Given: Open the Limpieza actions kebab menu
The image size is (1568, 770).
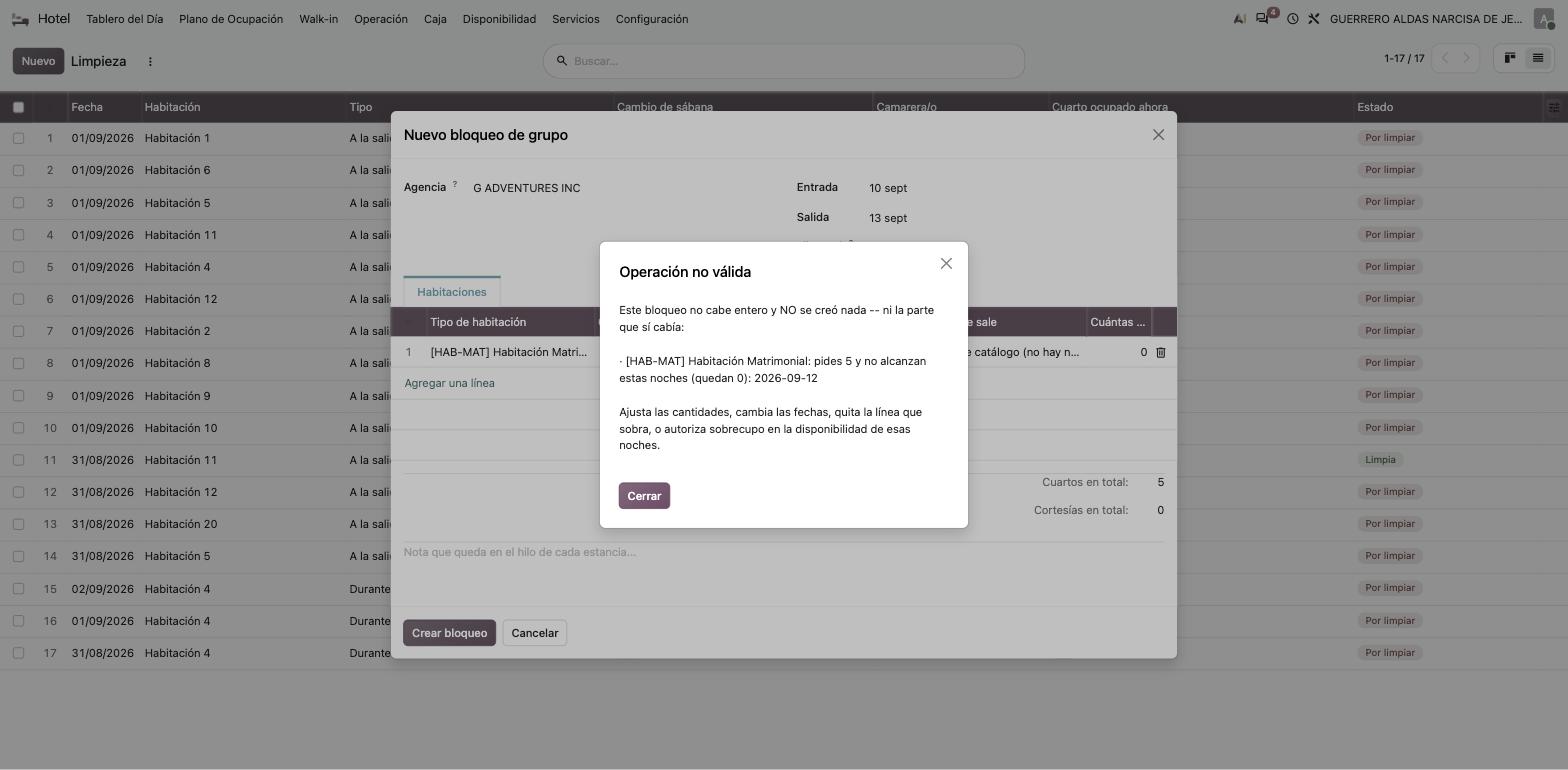Looking at the screenshot, I should [x=150, y=61].
